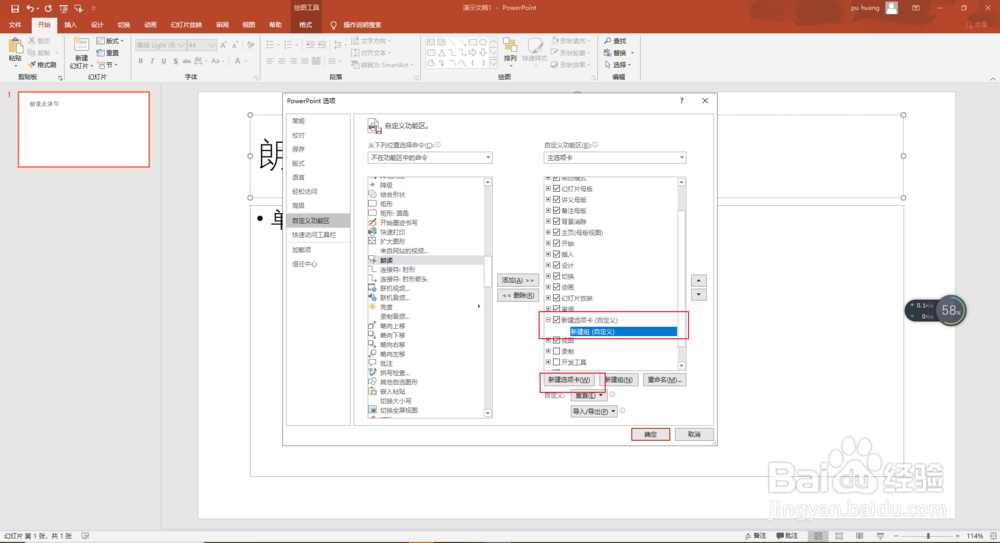The height and width of the screenshot is (543, 1000).
Task: Confirm the dialog with 确定
Action: pyautogui.click(x=651, y=435)
